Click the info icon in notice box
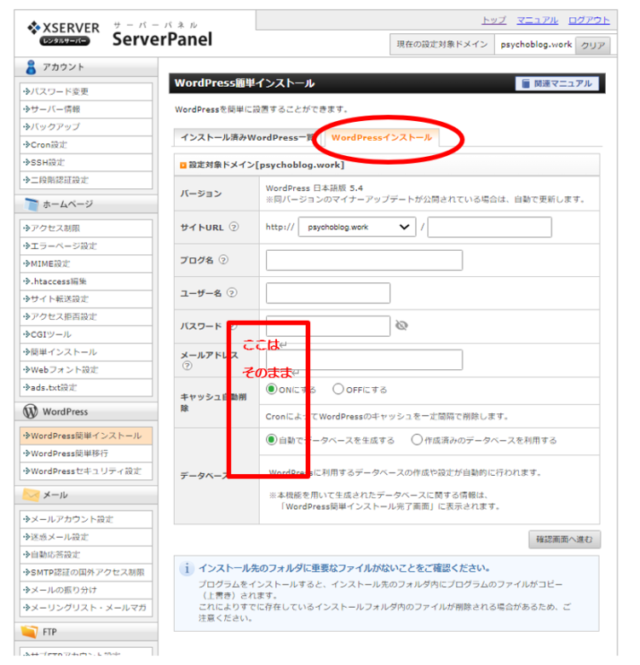Image resolution: width=640 pixels, height=665 pixels. pos(187,569)
